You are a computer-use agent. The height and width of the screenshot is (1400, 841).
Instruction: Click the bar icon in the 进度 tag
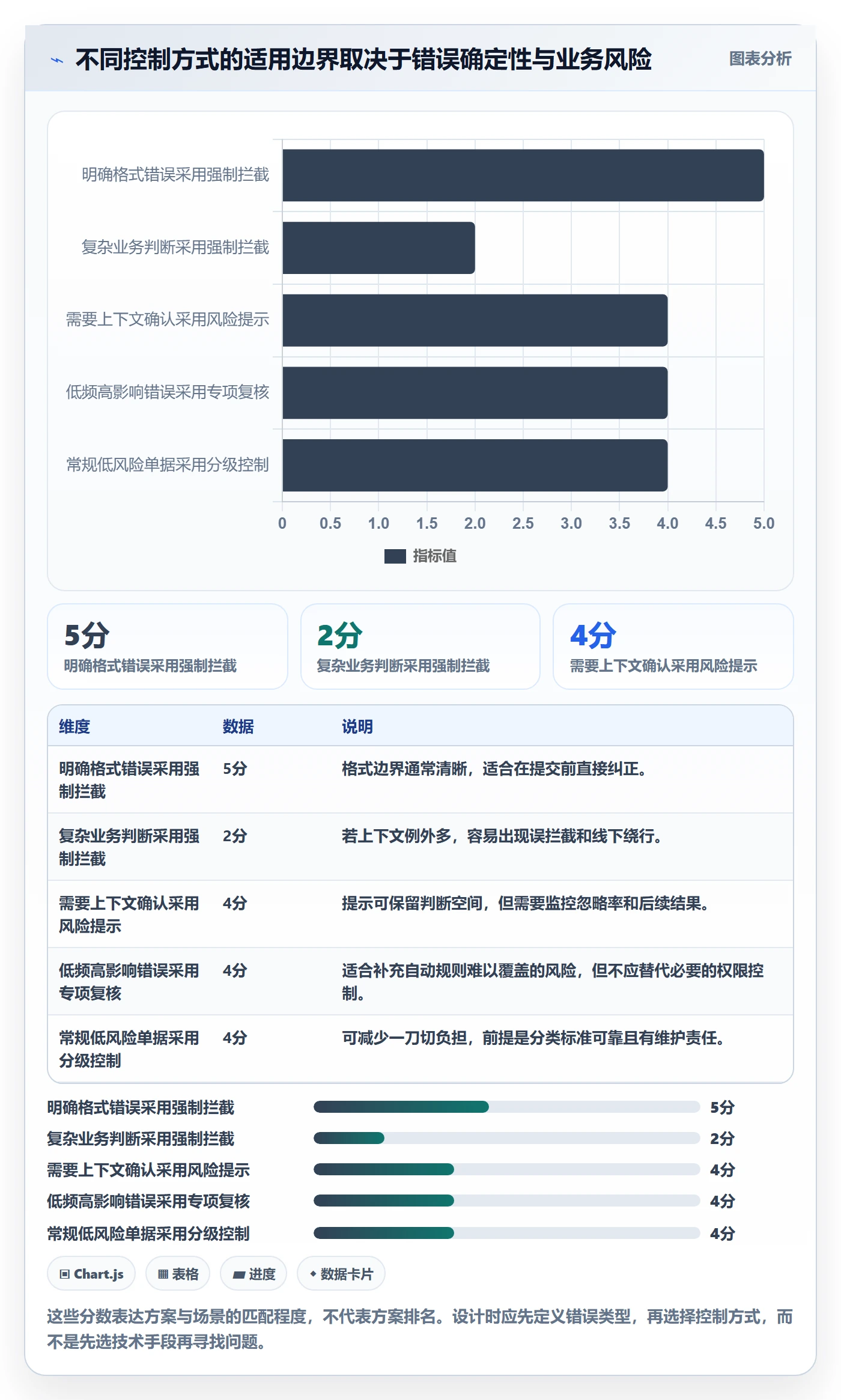tap(239, 1274)
